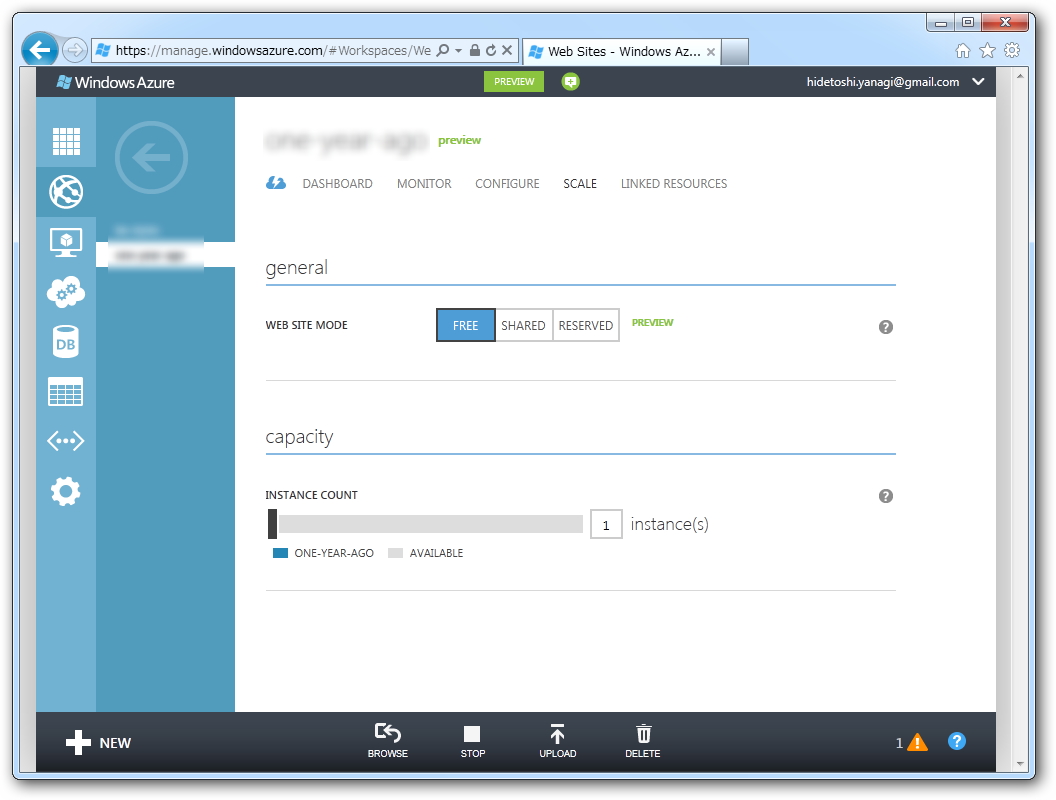Open the Cloud Services gear-cloud icon

pyautogui.click(x=66, y=292)
